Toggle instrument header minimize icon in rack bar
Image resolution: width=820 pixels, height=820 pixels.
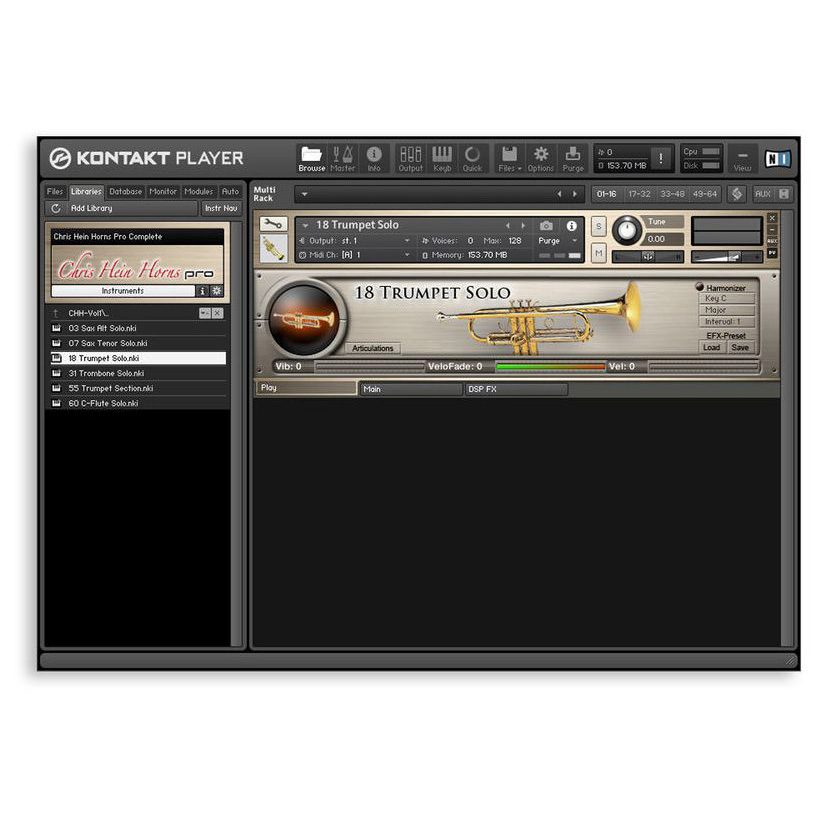[783, 194]
